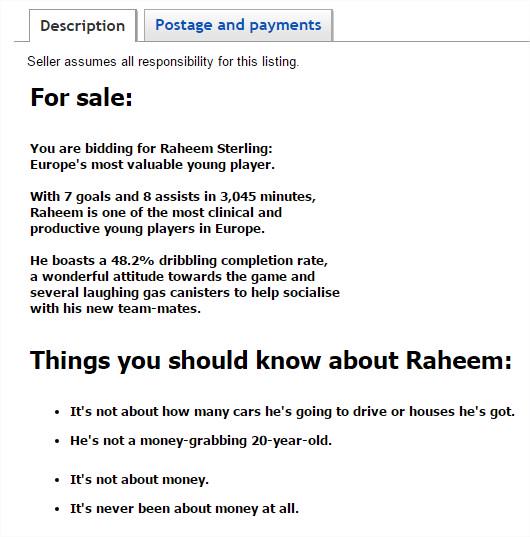This screenshot has height=537, width=530.
Task: Switch to the Postage and payments tab
Action: pos(238,25)
